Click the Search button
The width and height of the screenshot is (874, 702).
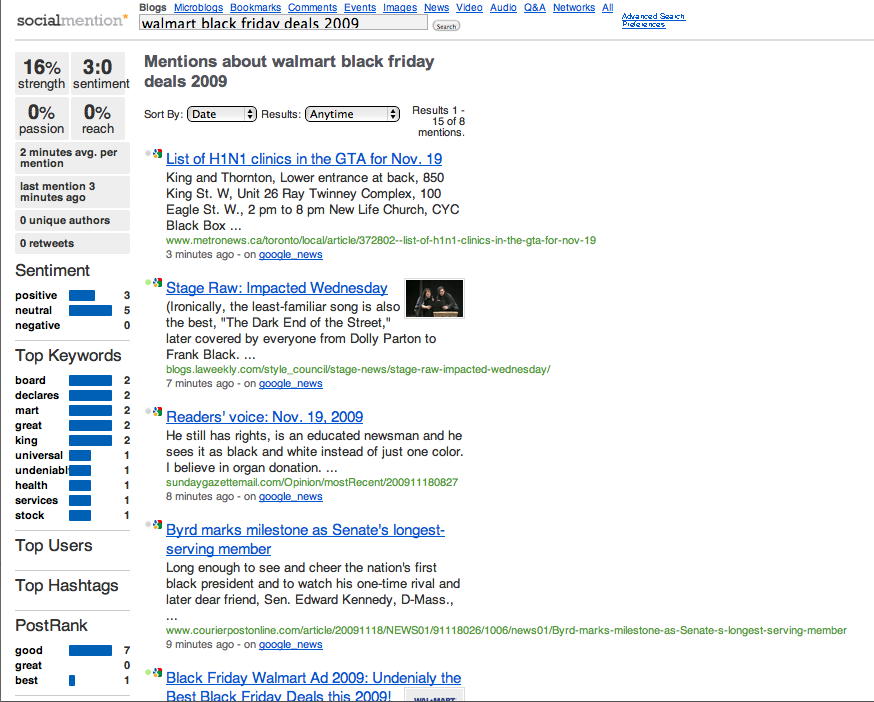click(446, 26)
